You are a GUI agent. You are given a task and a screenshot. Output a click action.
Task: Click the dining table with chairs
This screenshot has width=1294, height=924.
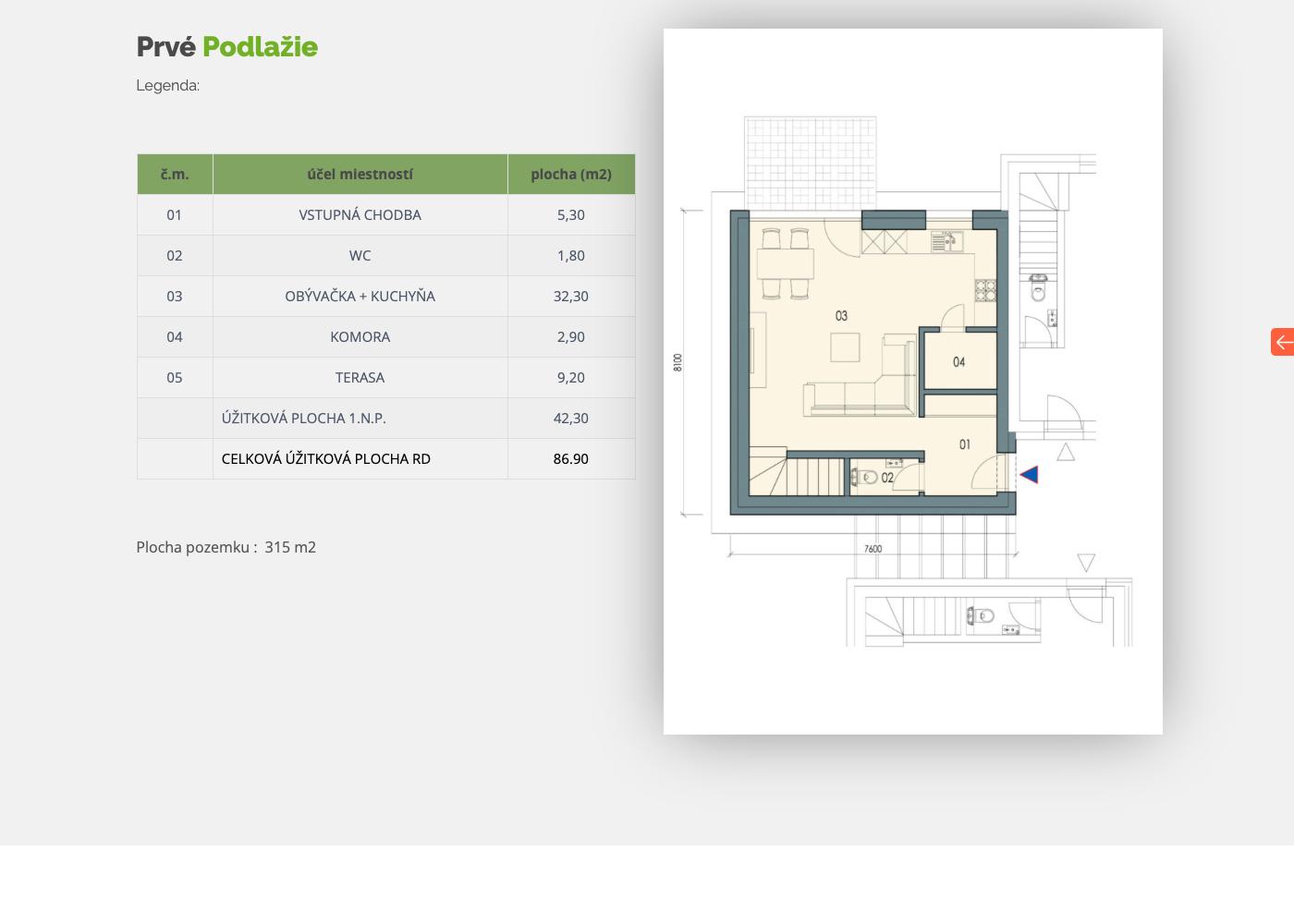786,264
